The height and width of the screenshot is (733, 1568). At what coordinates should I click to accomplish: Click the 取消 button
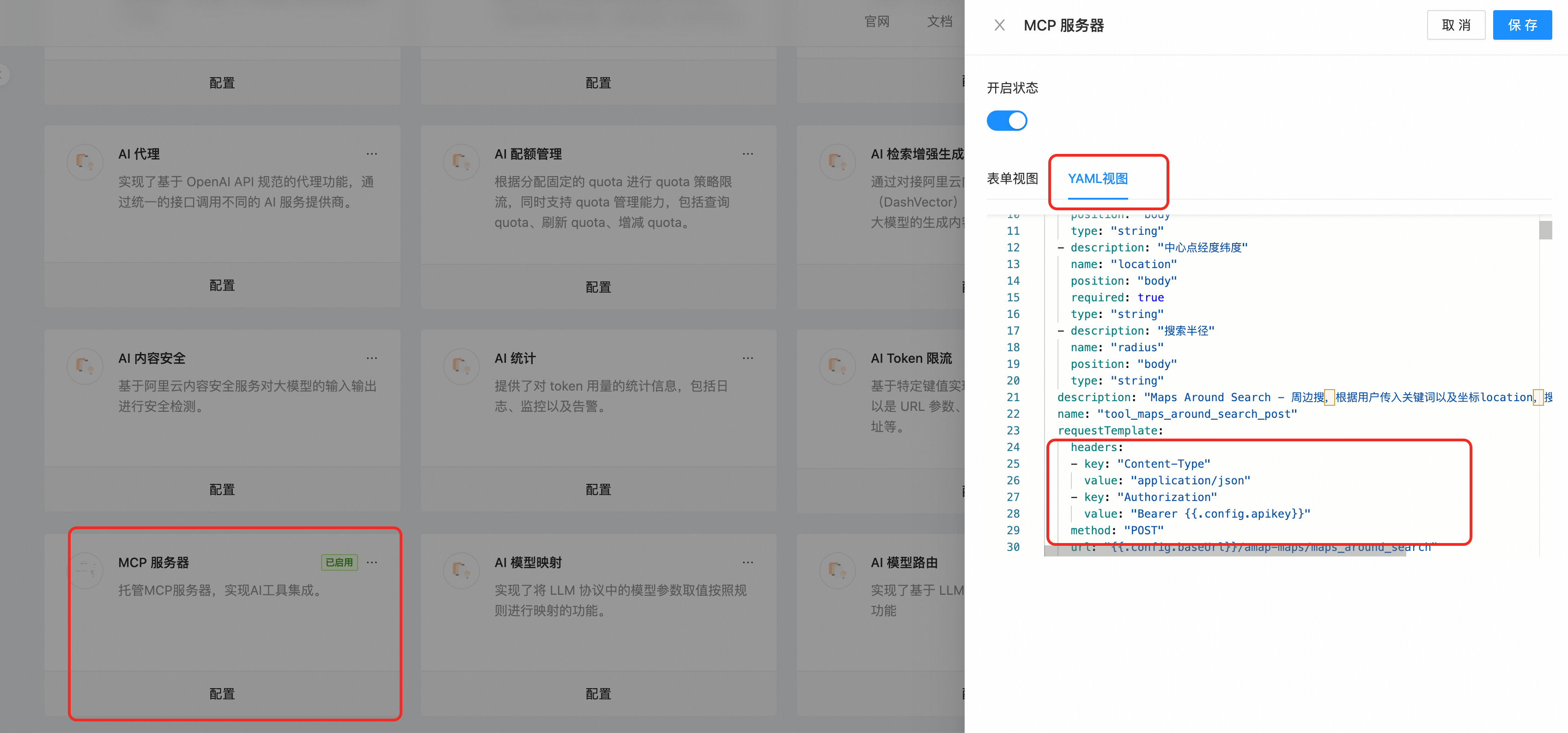pyautogui.click(x=1455, y=25)
